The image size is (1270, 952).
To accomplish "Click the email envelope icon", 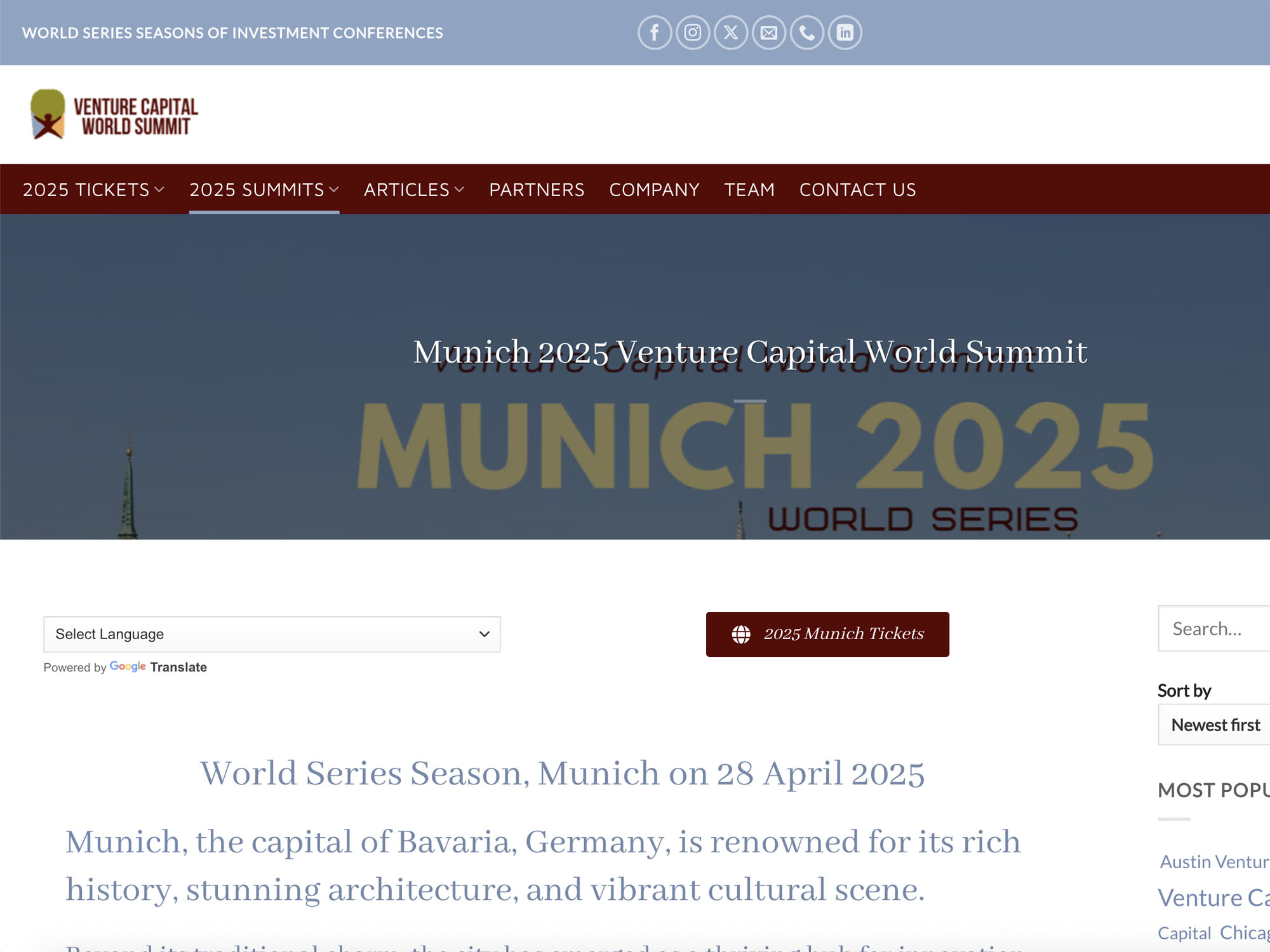I will (x=769, y=32).
